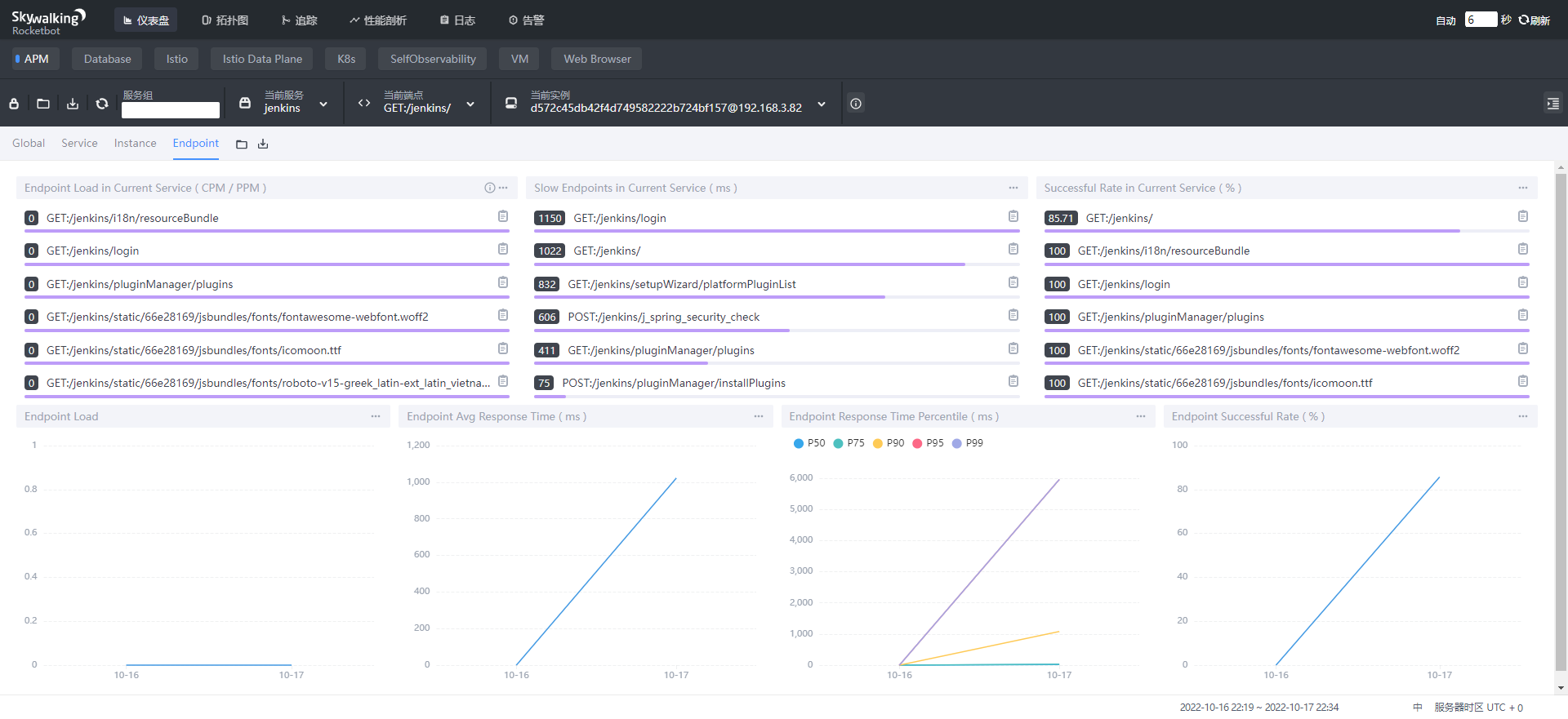Screen dimensions: 1568x719
Task: Switch language using the 中 toggle in footer
Action: [1418, 708]
